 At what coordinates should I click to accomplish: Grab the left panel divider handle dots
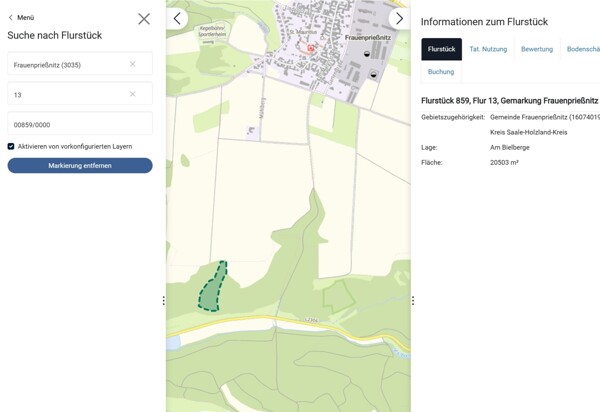pos(164,301)
